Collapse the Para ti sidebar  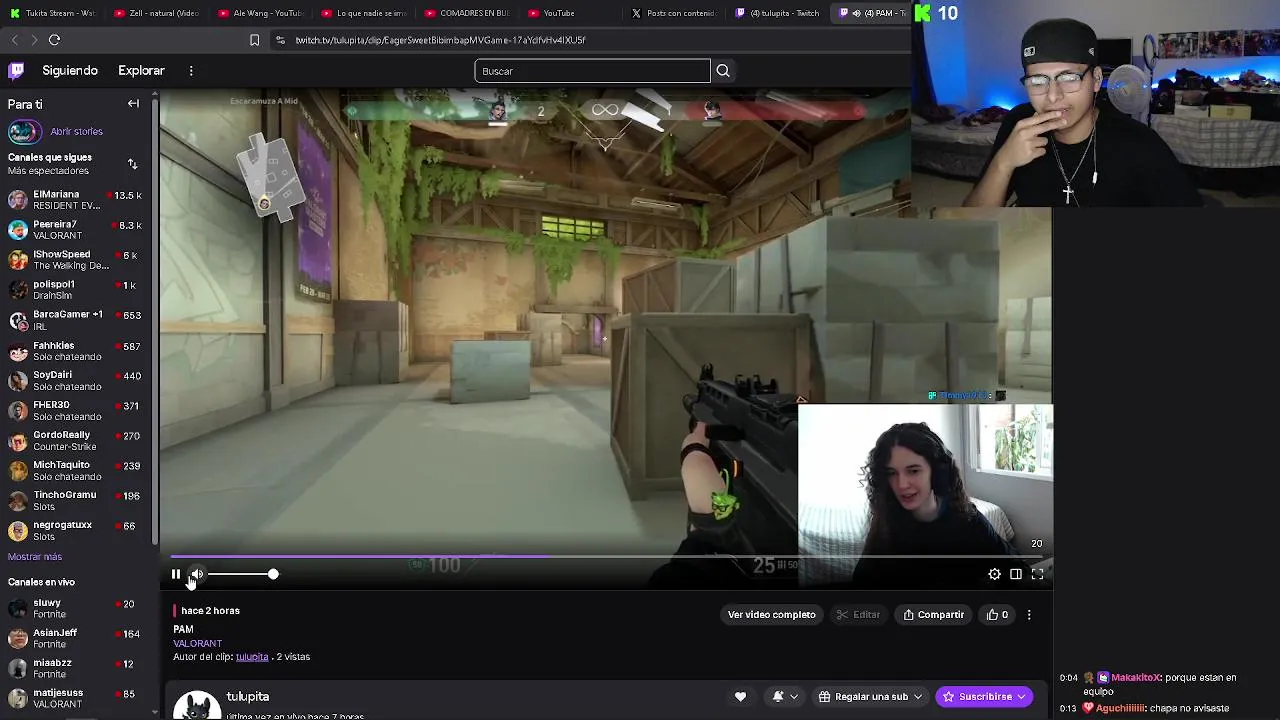[x=133, y=104]
